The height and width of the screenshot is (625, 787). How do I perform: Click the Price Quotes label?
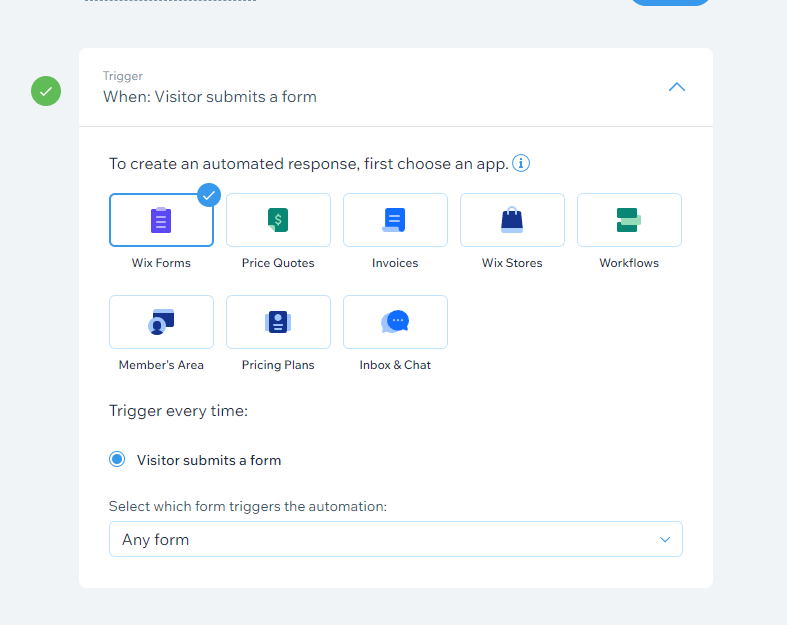pos(278,263)
